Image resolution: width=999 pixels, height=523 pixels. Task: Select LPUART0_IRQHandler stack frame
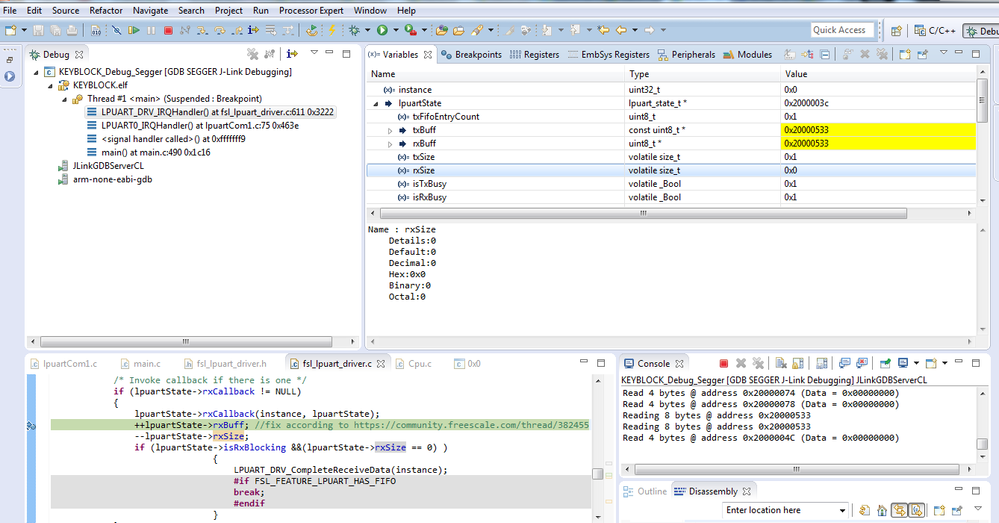coord(192,125)
